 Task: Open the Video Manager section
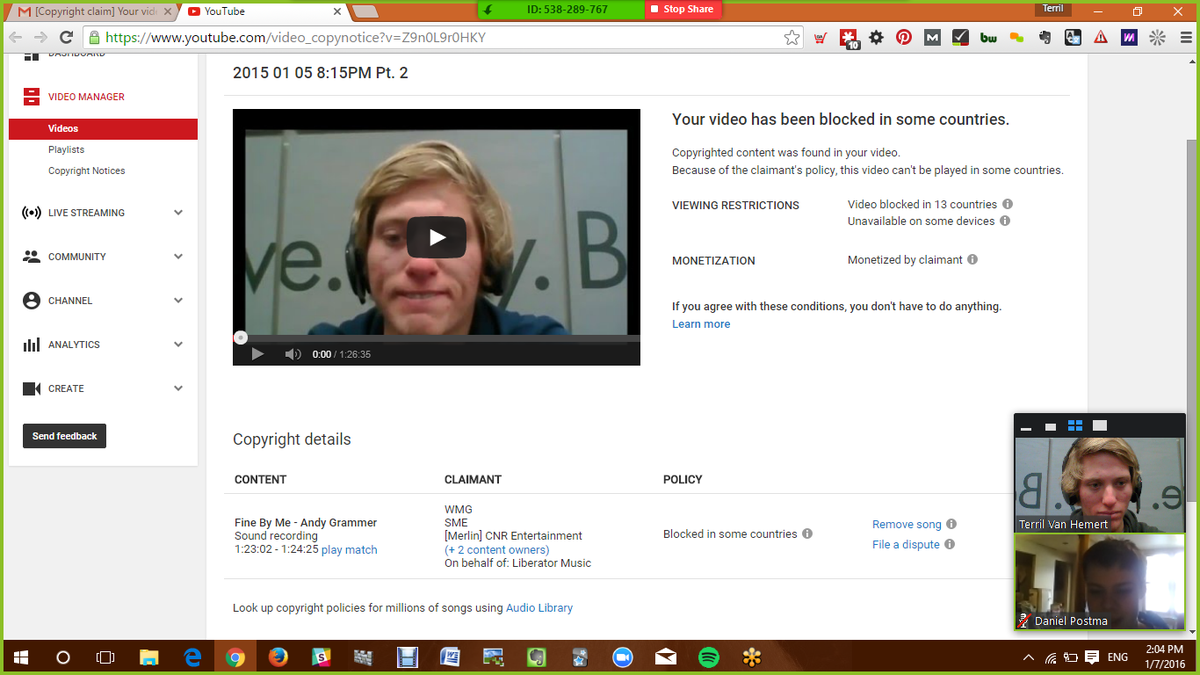pos(86,97)
